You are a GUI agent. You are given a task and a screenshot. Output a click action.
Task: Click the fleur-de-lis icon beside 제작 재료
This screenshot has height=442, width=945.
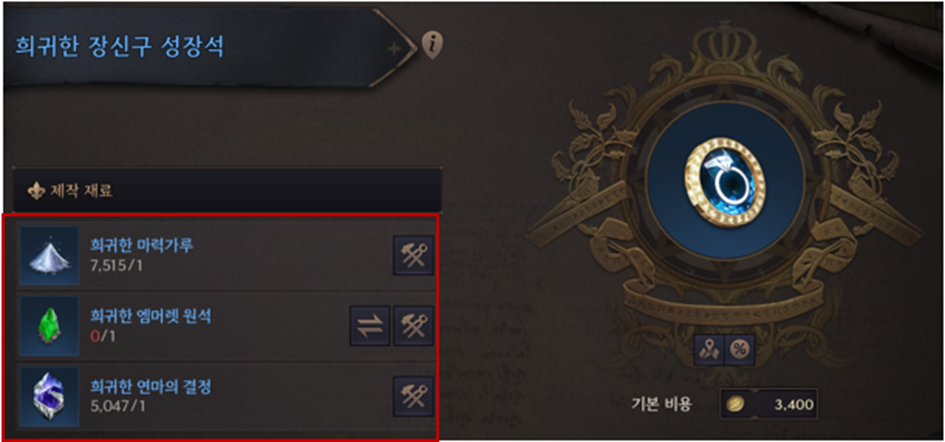[x=33, y=191]
